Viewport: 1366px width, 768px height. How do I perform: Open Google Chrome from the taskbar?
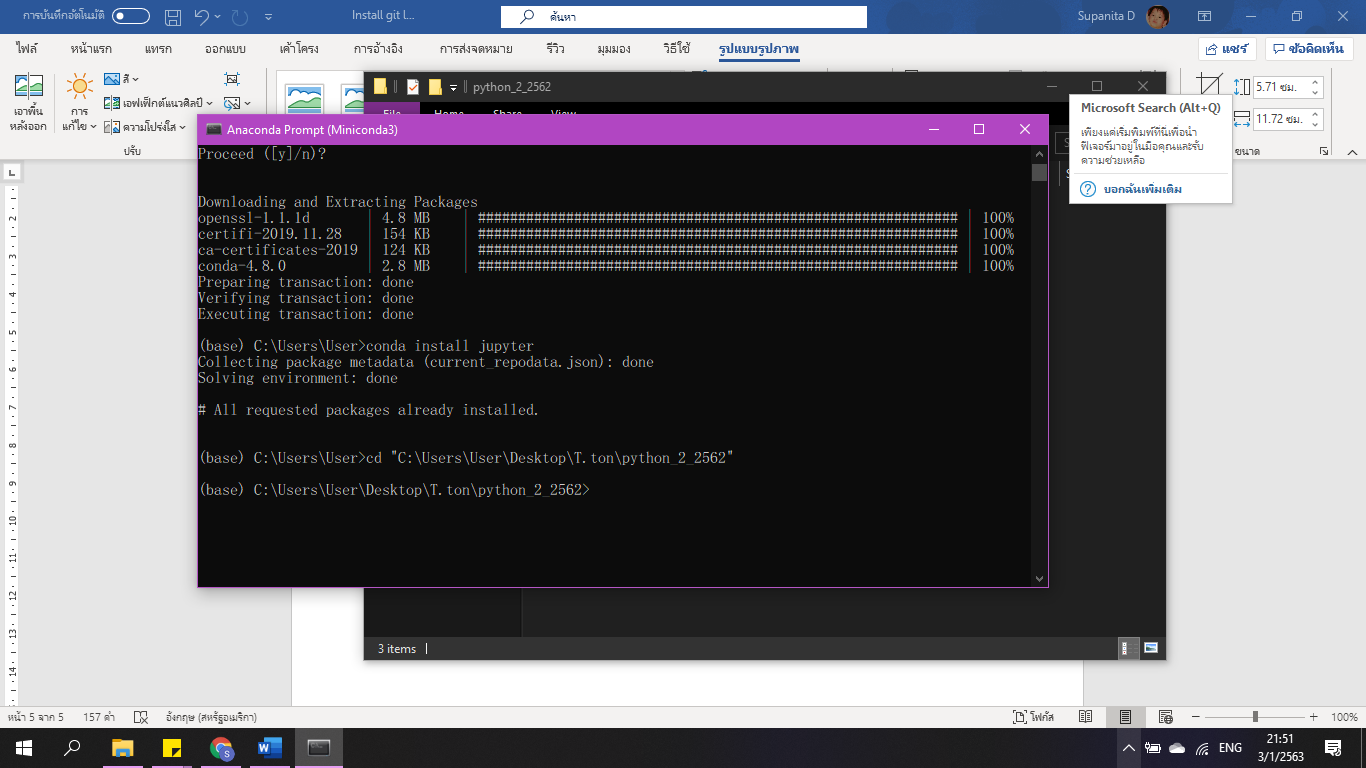pos(221,748)
